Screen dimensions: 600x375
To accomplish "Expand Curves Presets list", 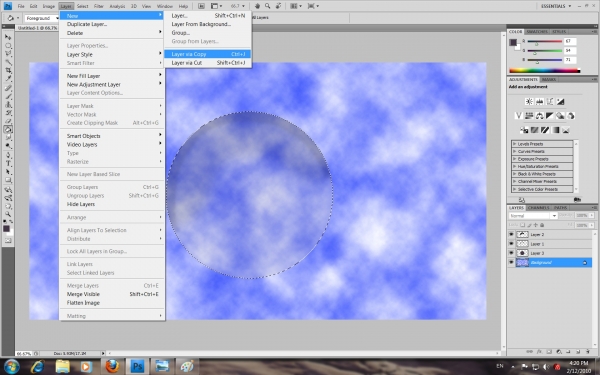I will (x=515, y=152).
